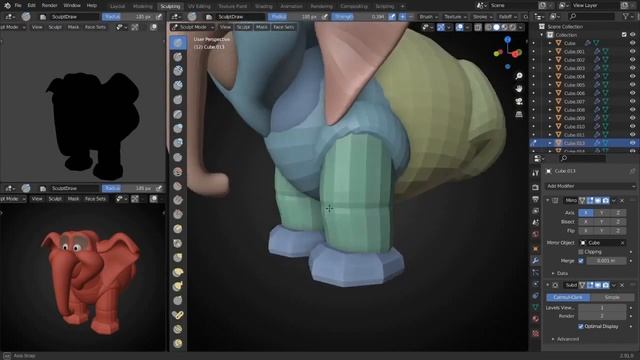Toggle X-ray icon in main viewport header

click(x=478, y=27)
